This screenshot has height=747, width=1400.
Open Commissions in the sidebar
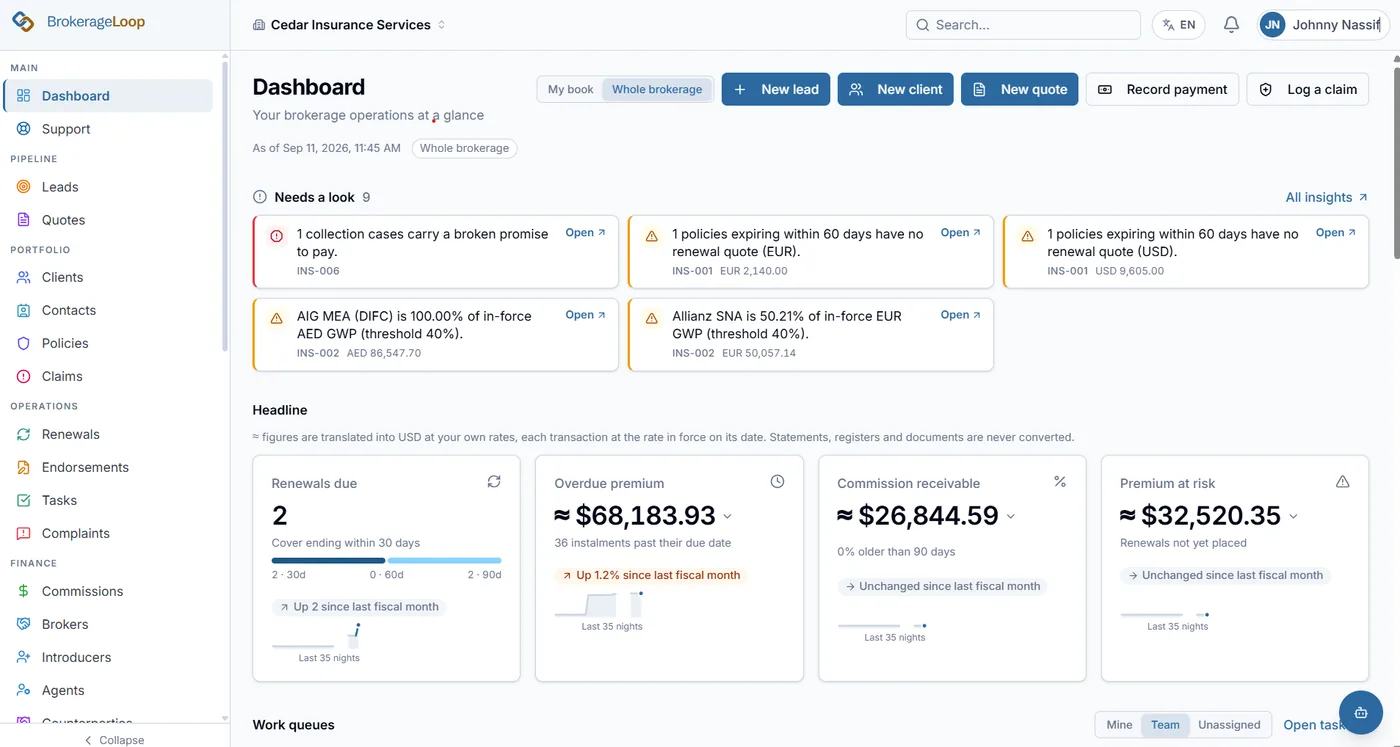click(108, 591)
